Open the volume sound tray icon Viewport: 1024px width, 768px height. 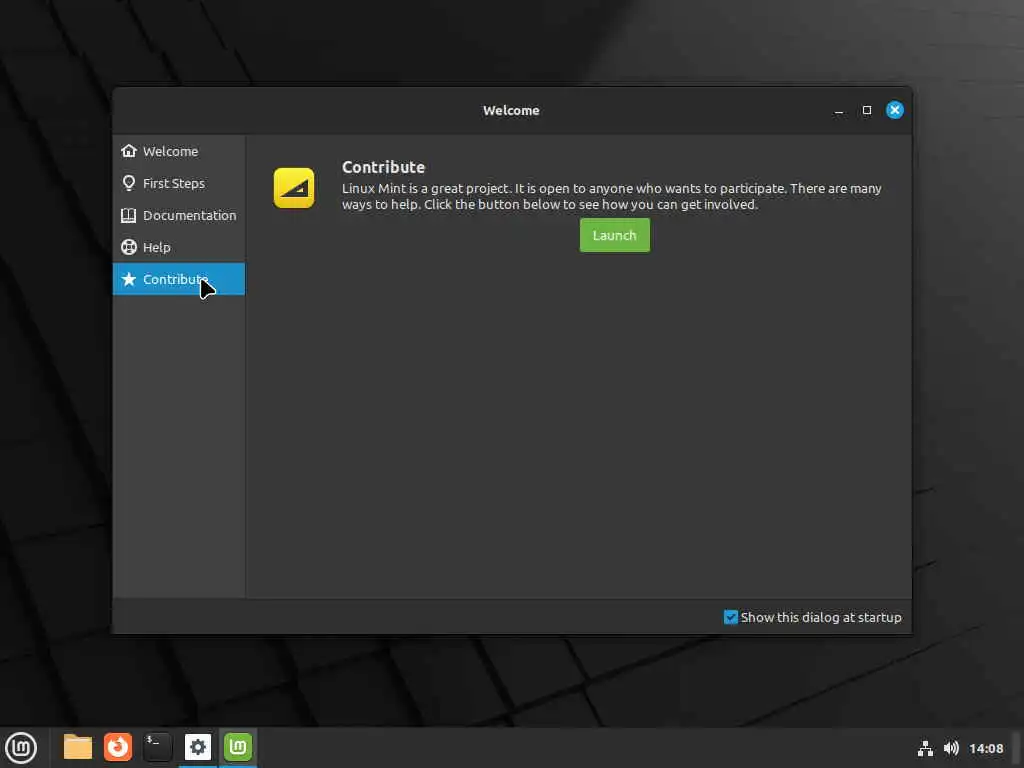[x=951, y=748]
